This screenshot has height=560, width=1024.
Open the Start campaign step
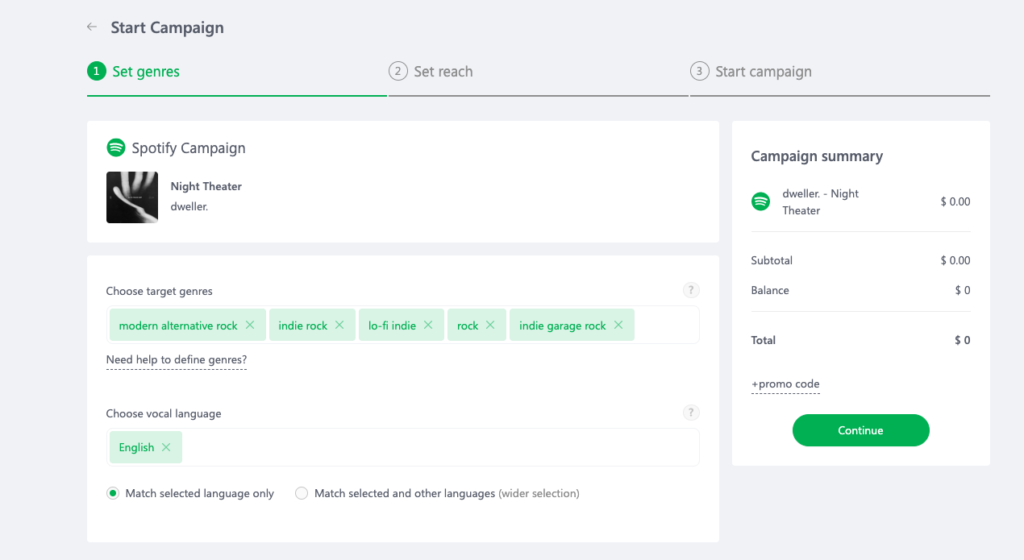[751, 71]
